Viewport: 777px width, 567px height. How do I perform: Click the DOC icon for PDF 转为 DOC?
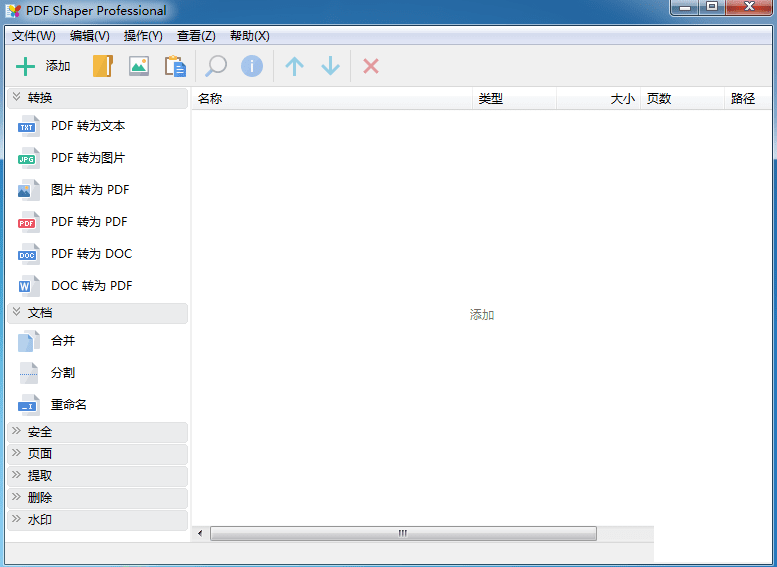[x=29, y=254]
